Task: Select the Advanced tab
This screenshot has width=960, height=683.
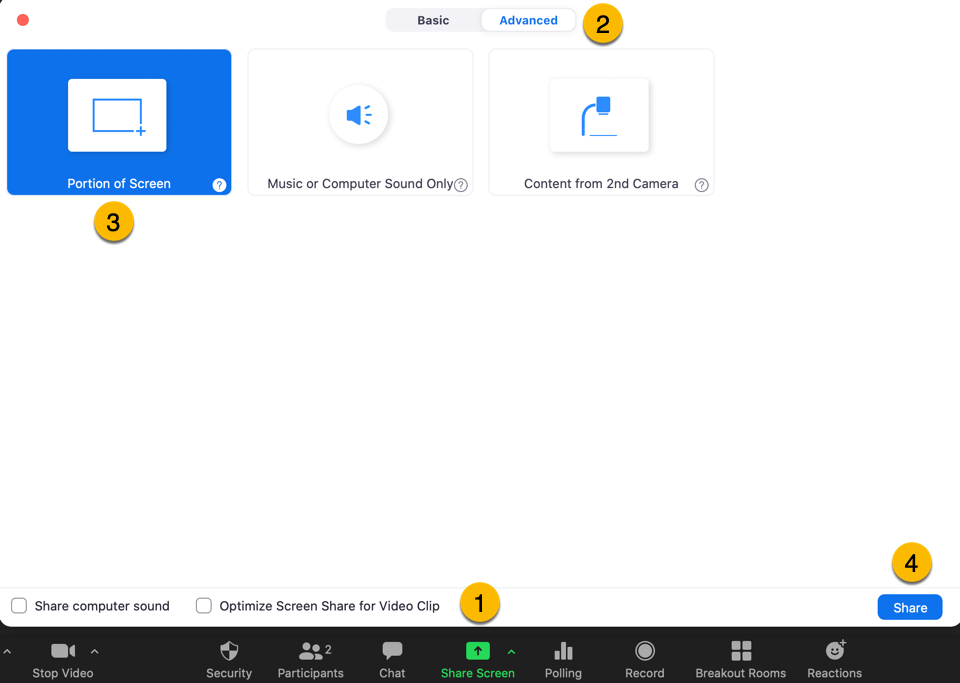Action: pos(528,20)
